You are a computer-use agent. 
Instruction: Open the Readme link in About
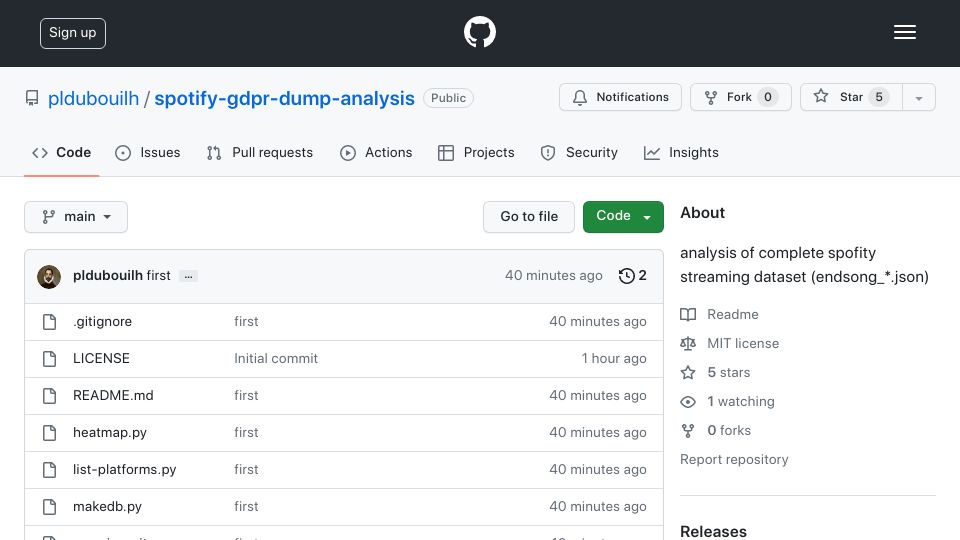tap(720, 314)
